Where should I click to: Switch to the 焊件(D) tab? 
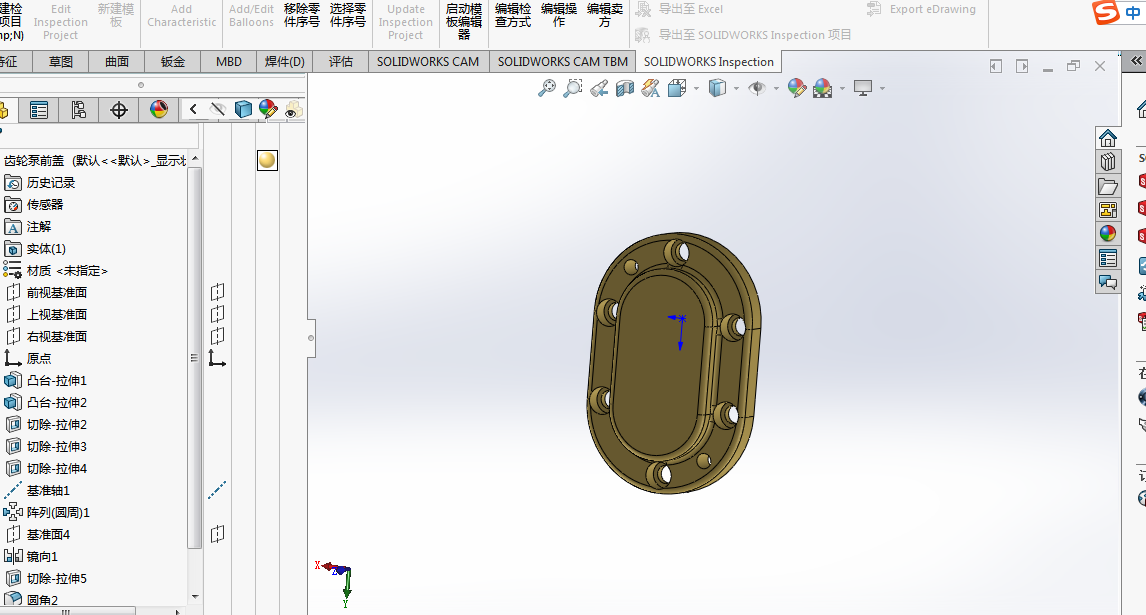tap(284, 61)
